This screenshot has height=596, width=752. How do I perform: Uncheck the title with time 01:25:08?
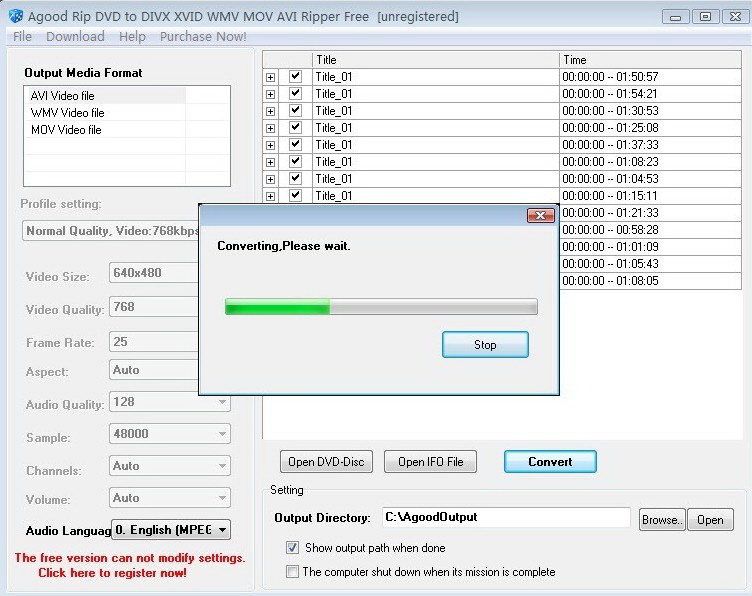(295, 127)
